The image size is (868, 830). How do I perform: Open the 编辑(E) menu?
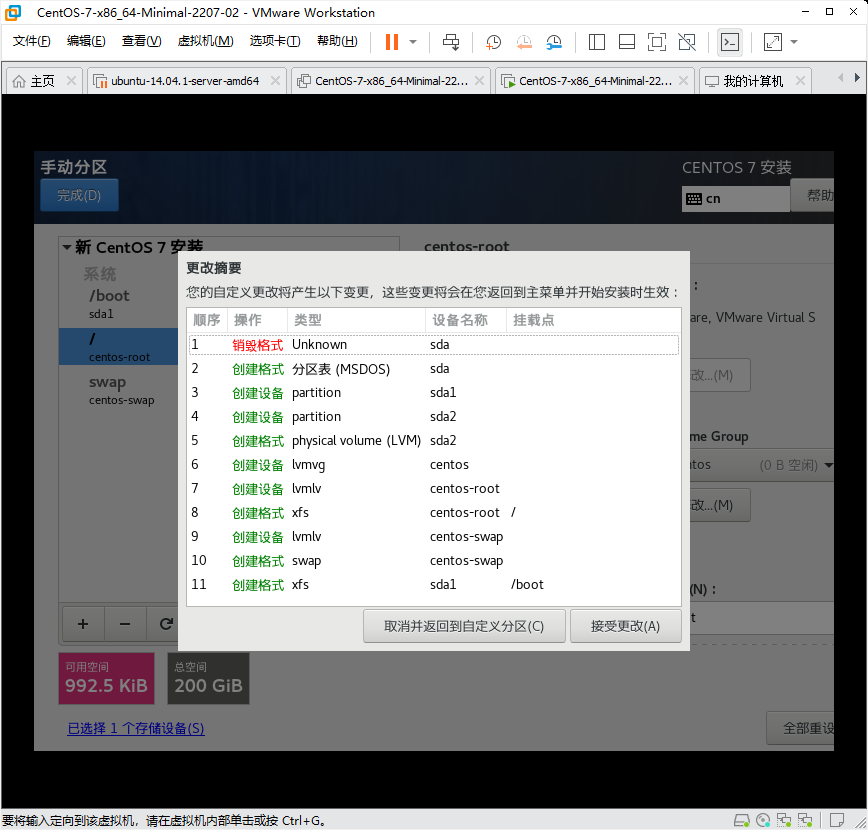point(86,41)
